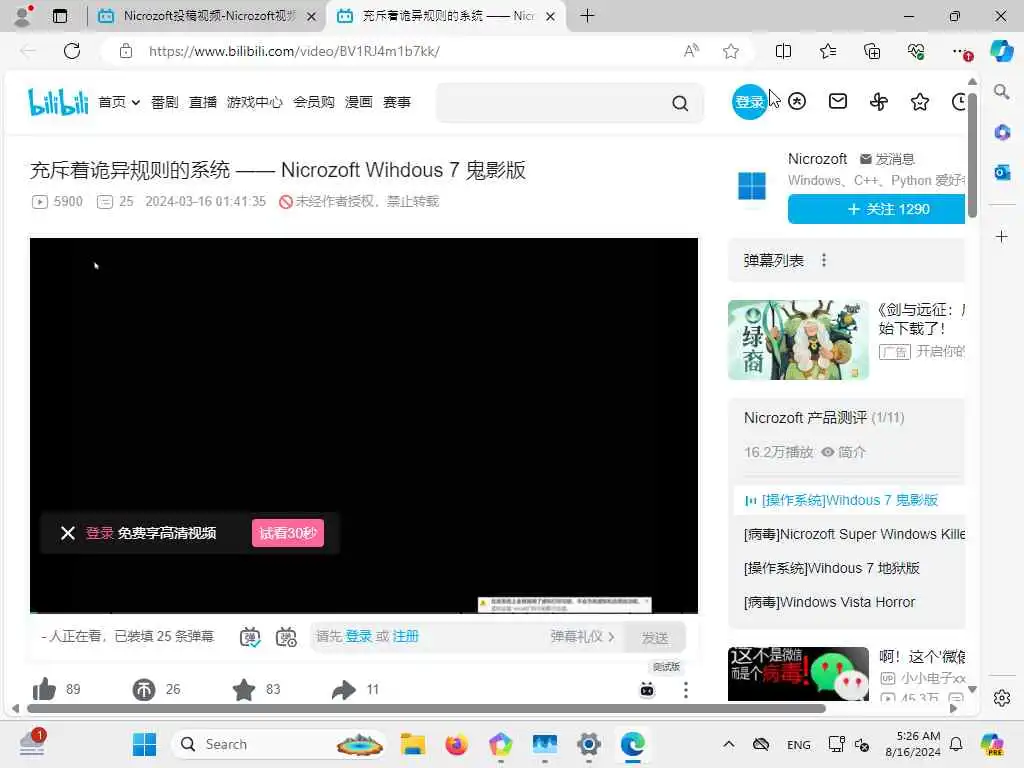Open the Copilot icon in Edge toolbar
1024x768 pixels.
[x=1001, y=51]
